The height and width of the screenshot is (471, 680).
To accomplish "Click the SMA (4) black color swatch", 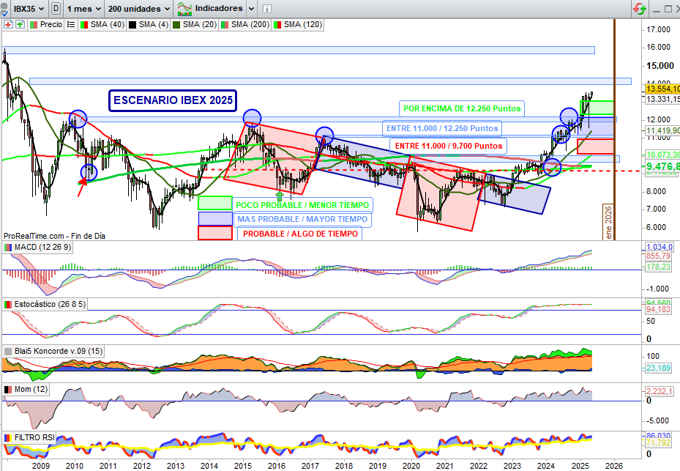I will click(x=133, y=25).
